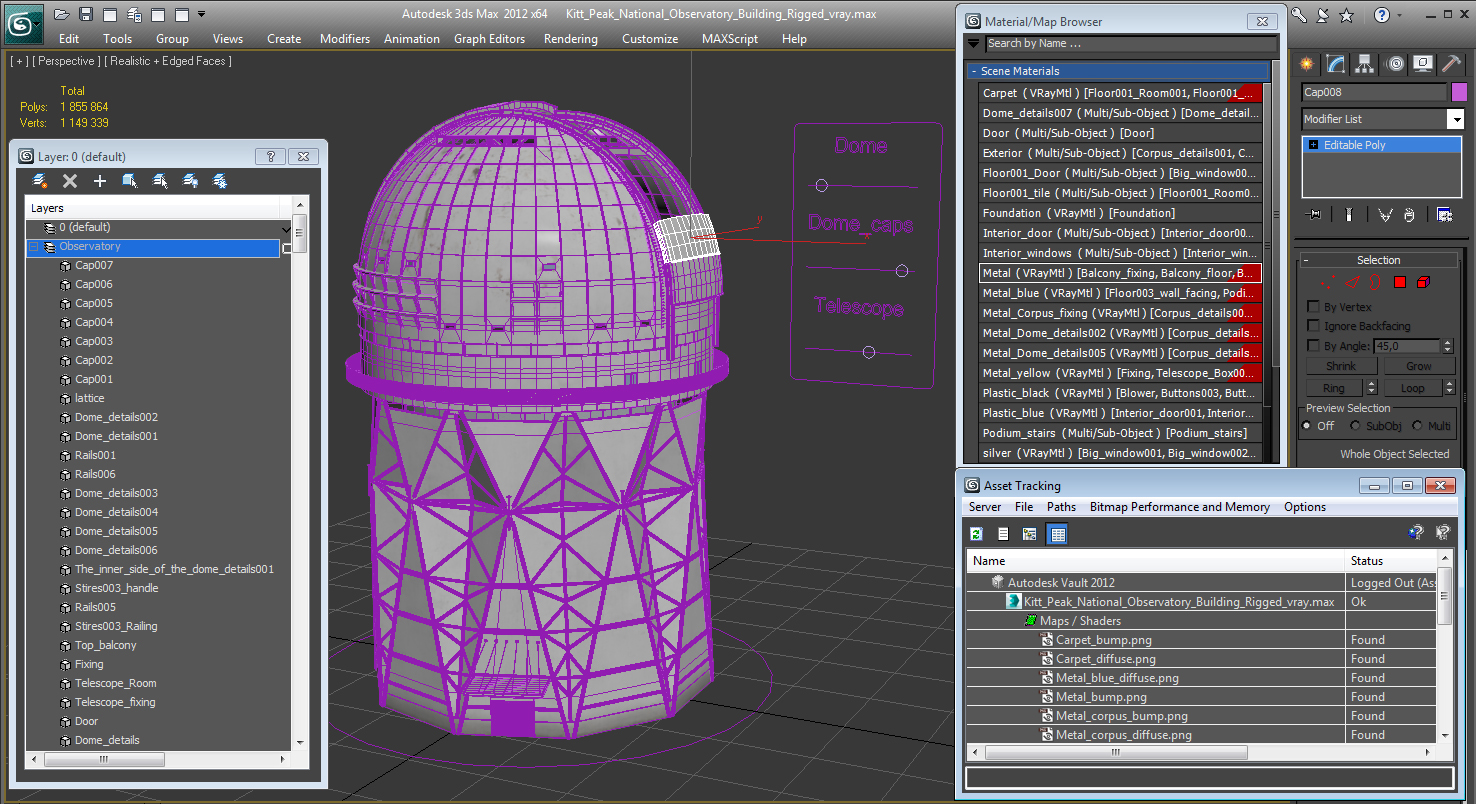This screenshot has height=804, width=1476.
Task: Toggle the Observatory layer's current-layer box
Action: pyautogui.click(x=287, y=248)
